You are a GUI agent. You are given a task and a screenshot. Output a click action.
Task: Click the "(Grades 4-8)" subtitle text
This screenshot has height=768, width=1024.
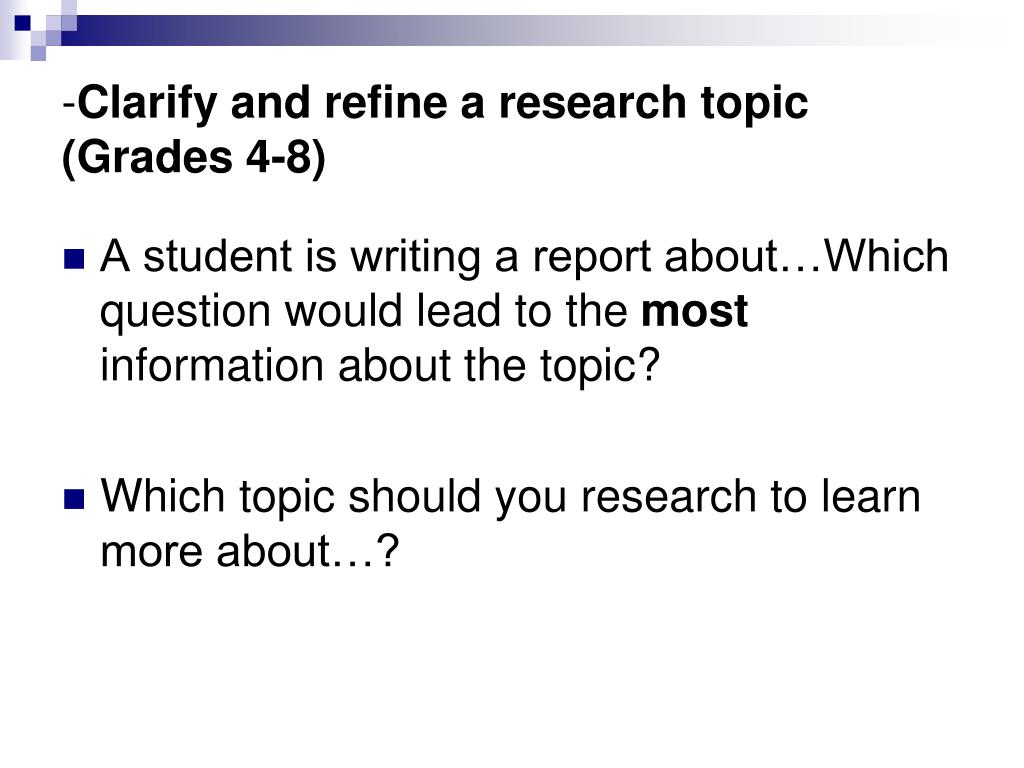point(193,157)
